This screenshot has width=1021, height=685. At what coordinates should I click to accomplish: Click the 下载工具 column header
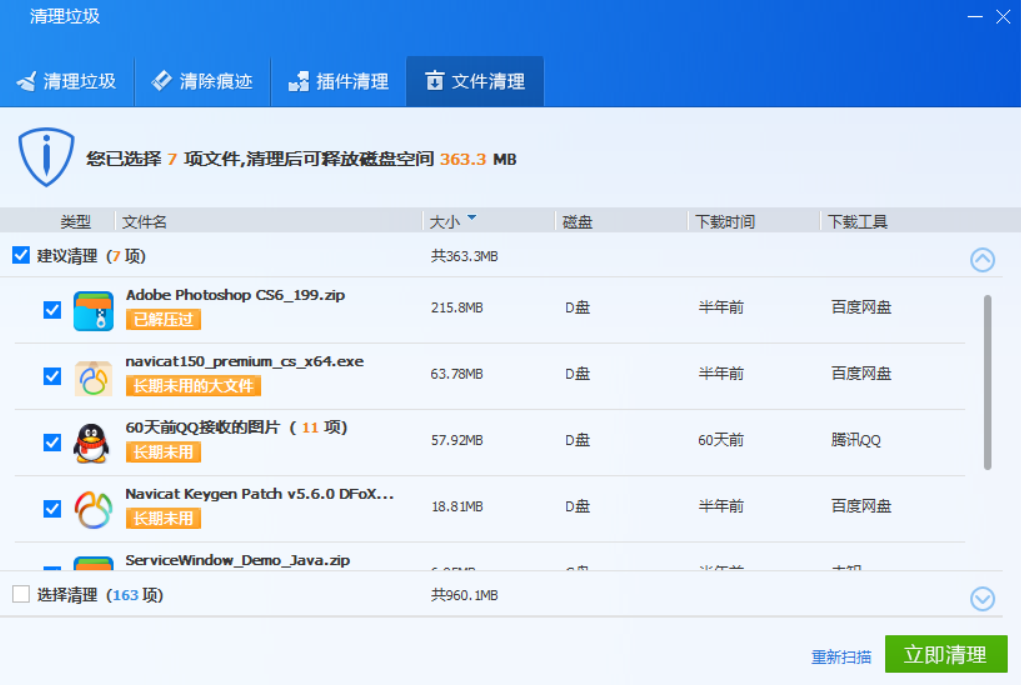858,222
